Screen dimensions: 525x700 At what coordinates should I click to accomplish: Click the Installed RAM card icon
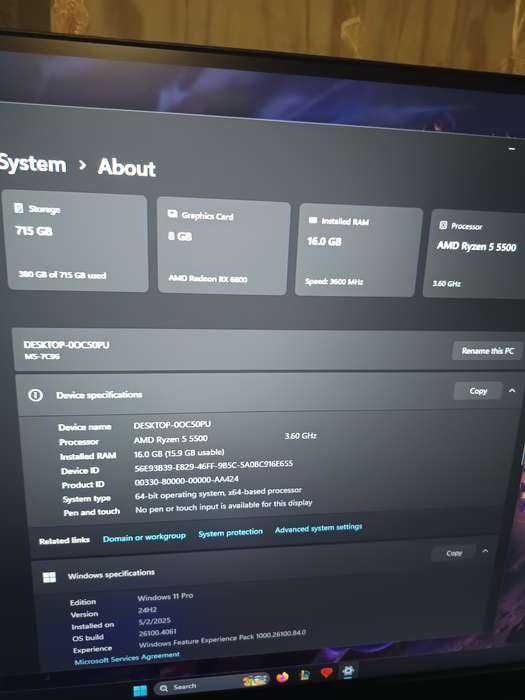pos(313,220)
